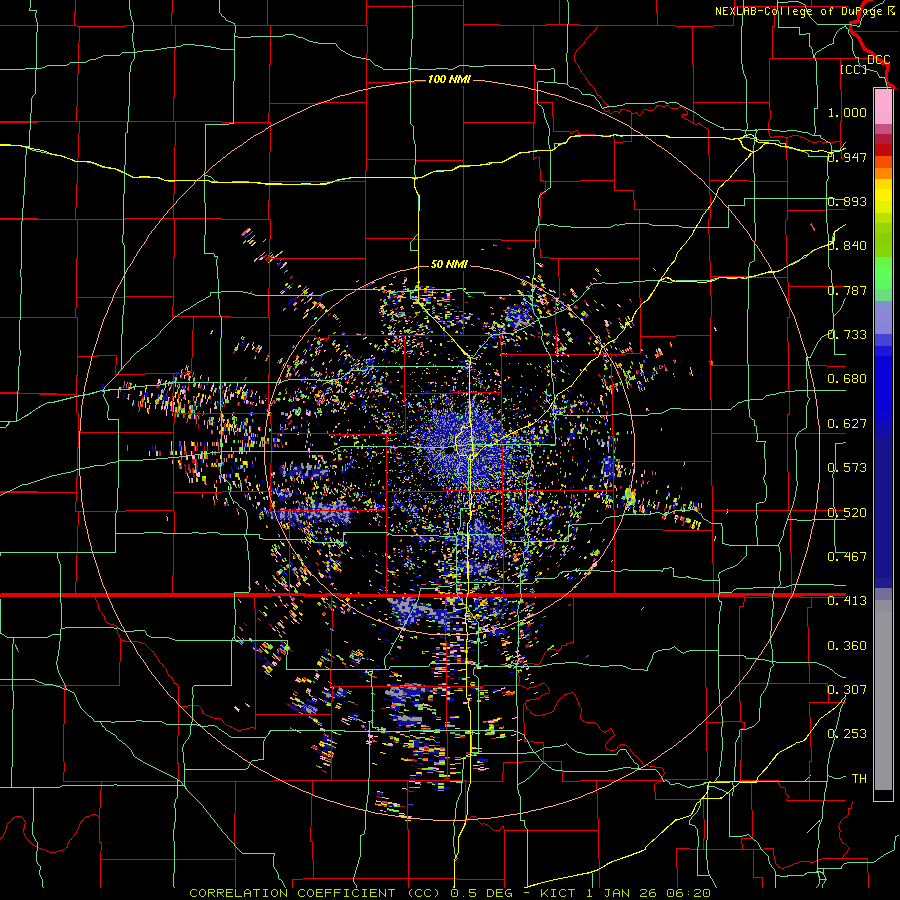Click the 0.947 color scale label
This screenshot has height=900, width=900.
[x=847, y=157]
